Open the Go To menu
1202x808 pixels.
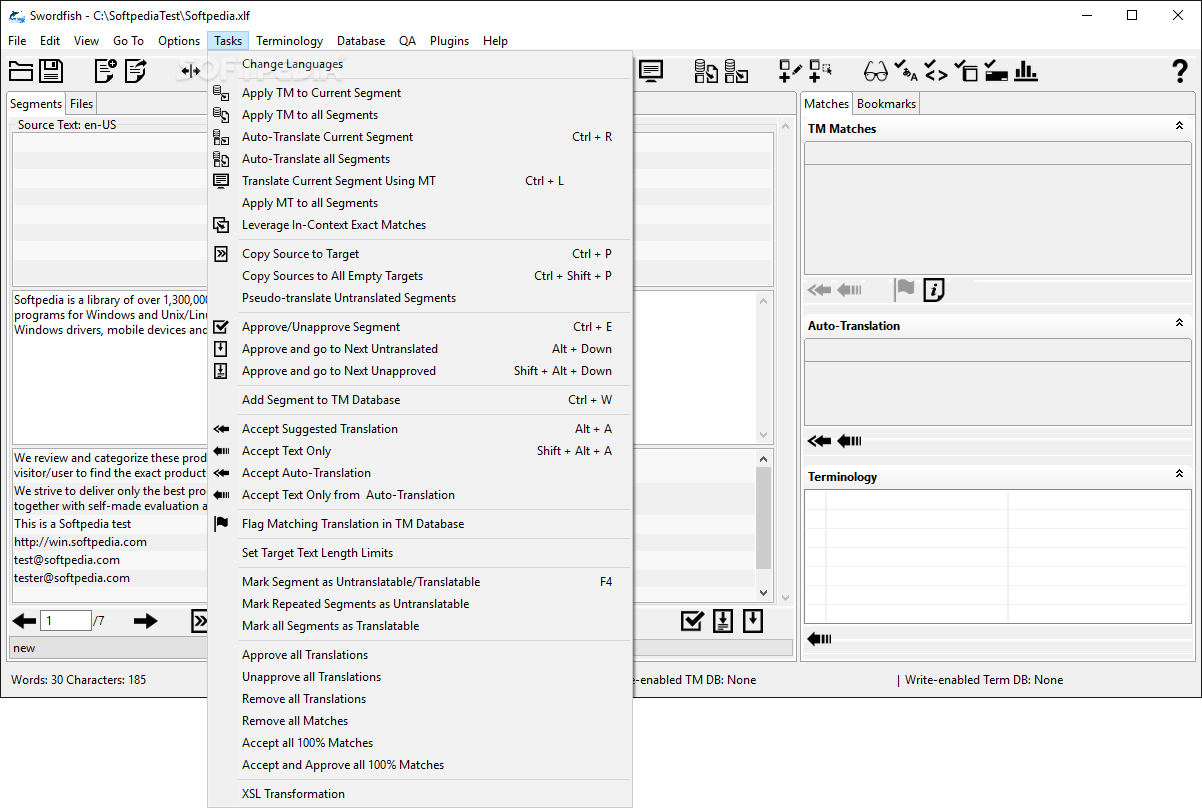(128, 41)
